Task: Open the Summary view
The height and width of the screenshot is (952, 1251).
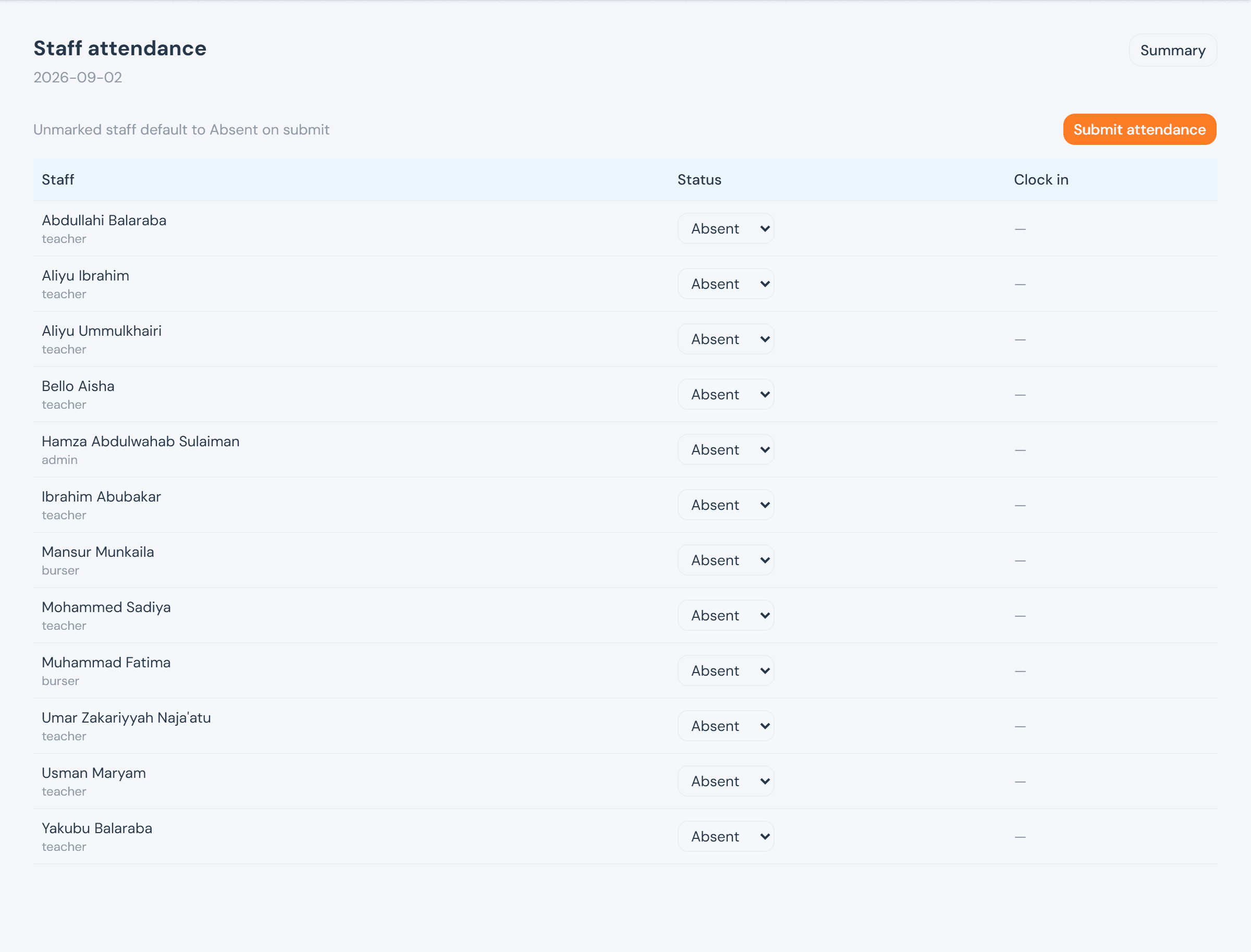Action: click(1172, 51)
